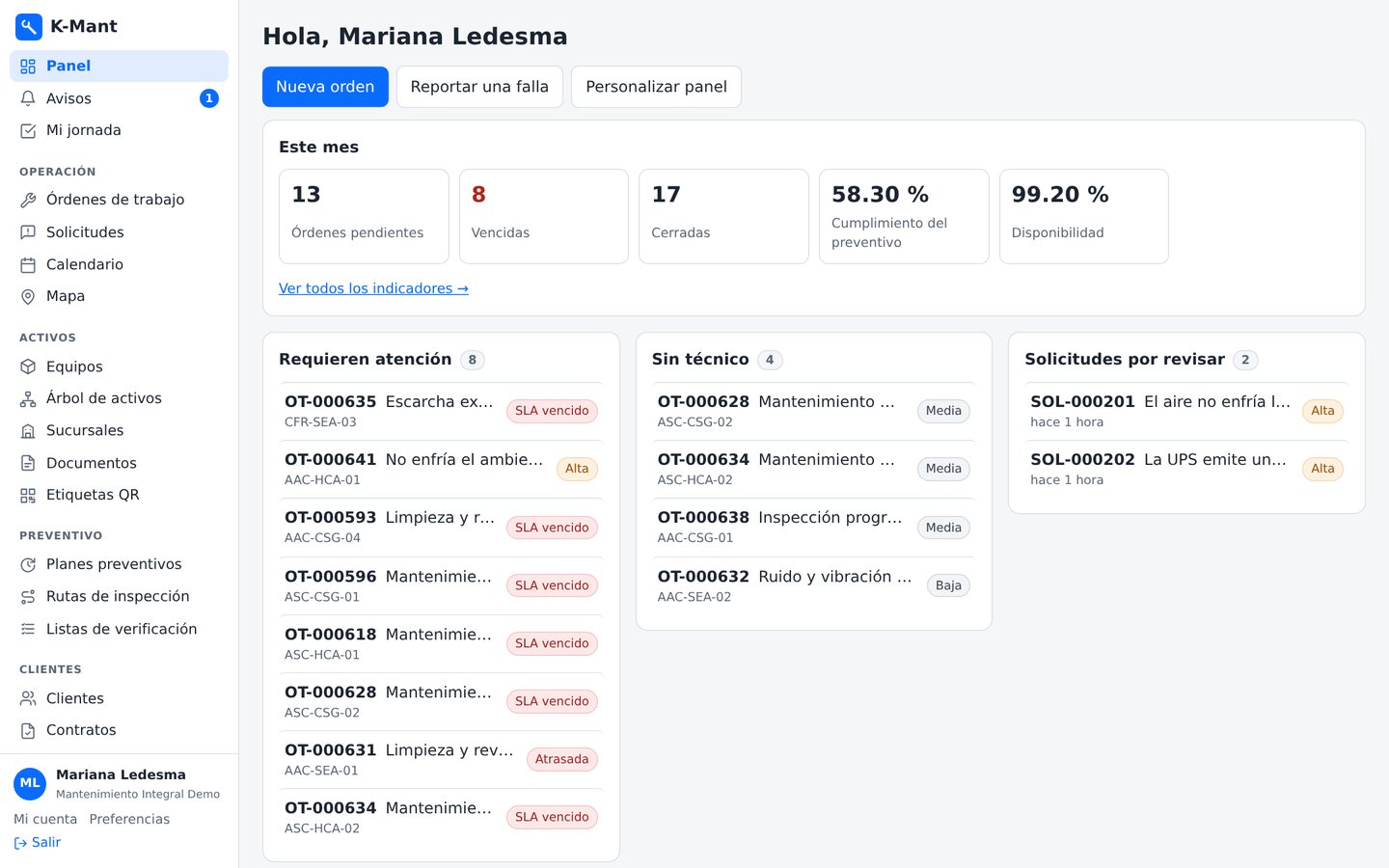1389x868 pixels.
Task: Open Rutas de inspección route icon
Action: (x=28, y=596)
